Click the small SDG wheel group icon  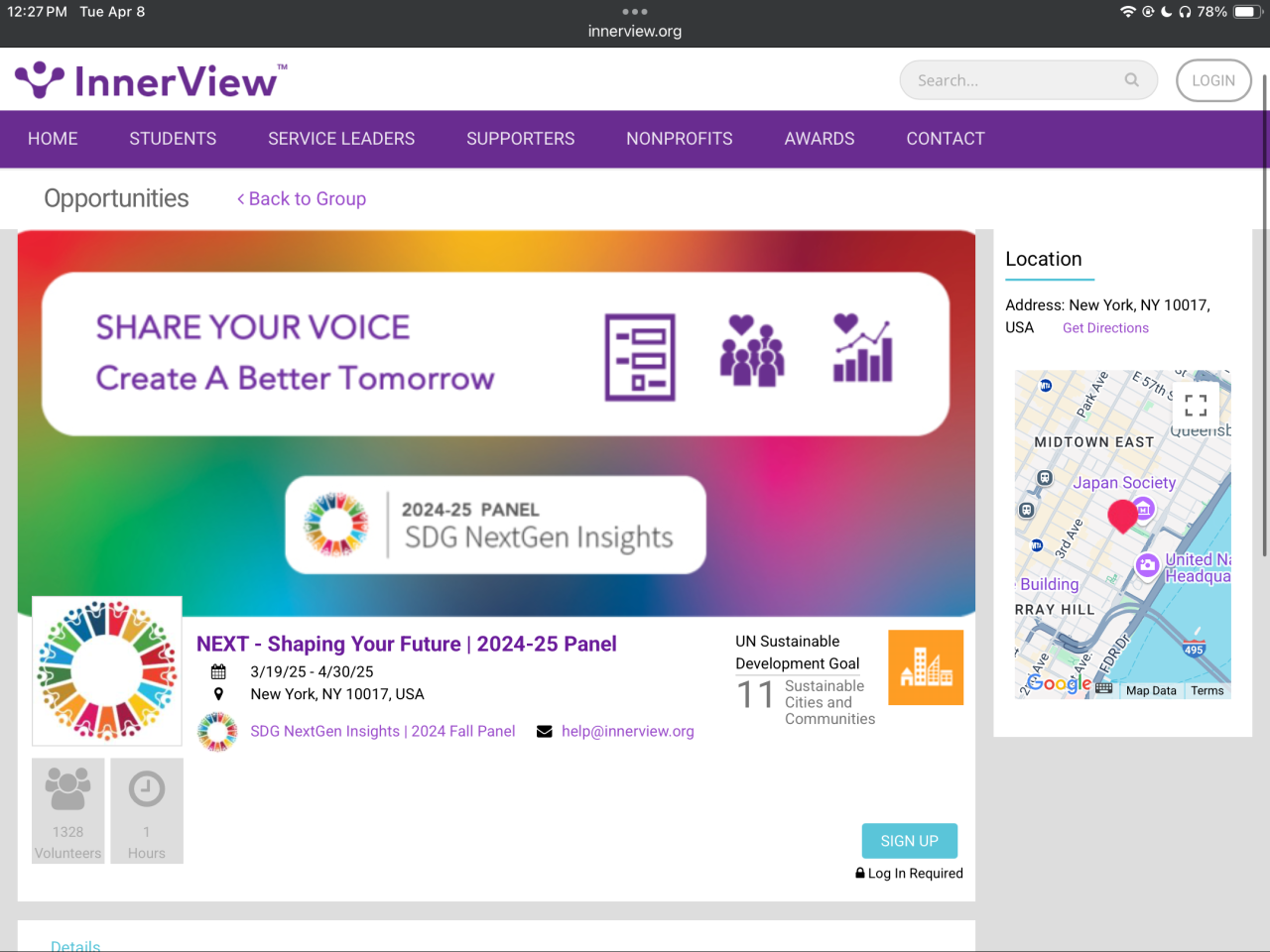217,732
